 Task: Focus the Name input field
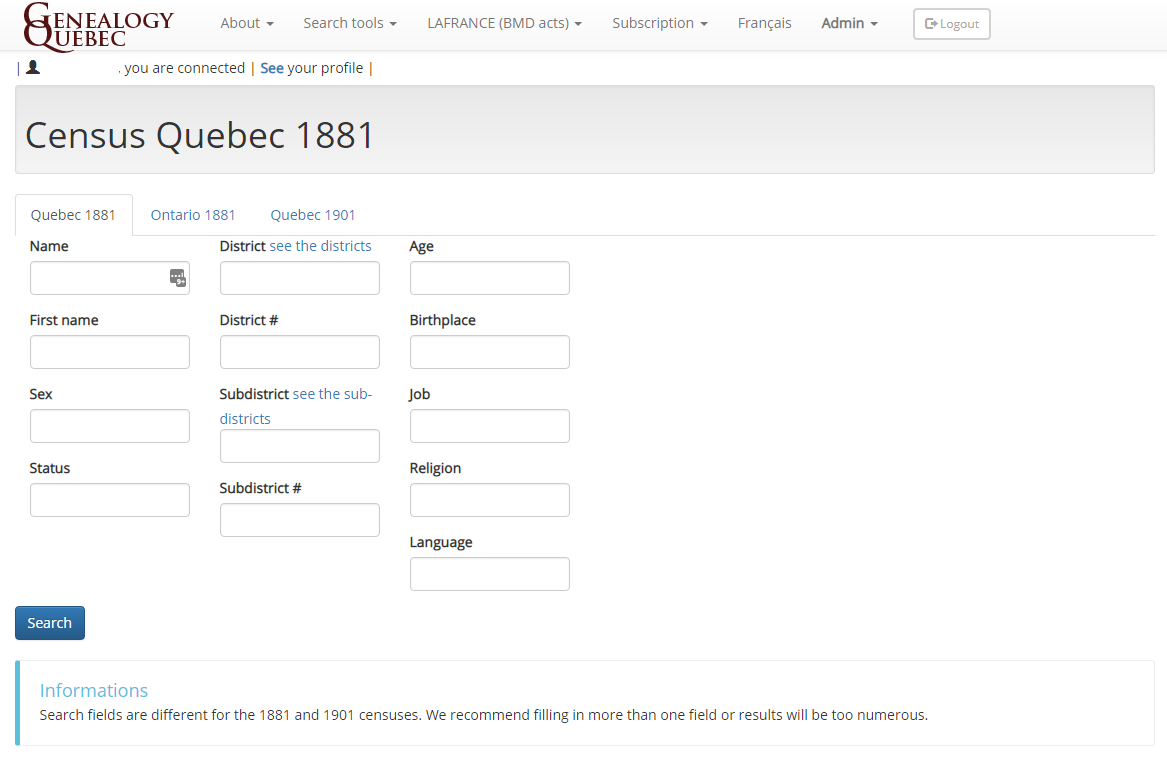[109, 278]
